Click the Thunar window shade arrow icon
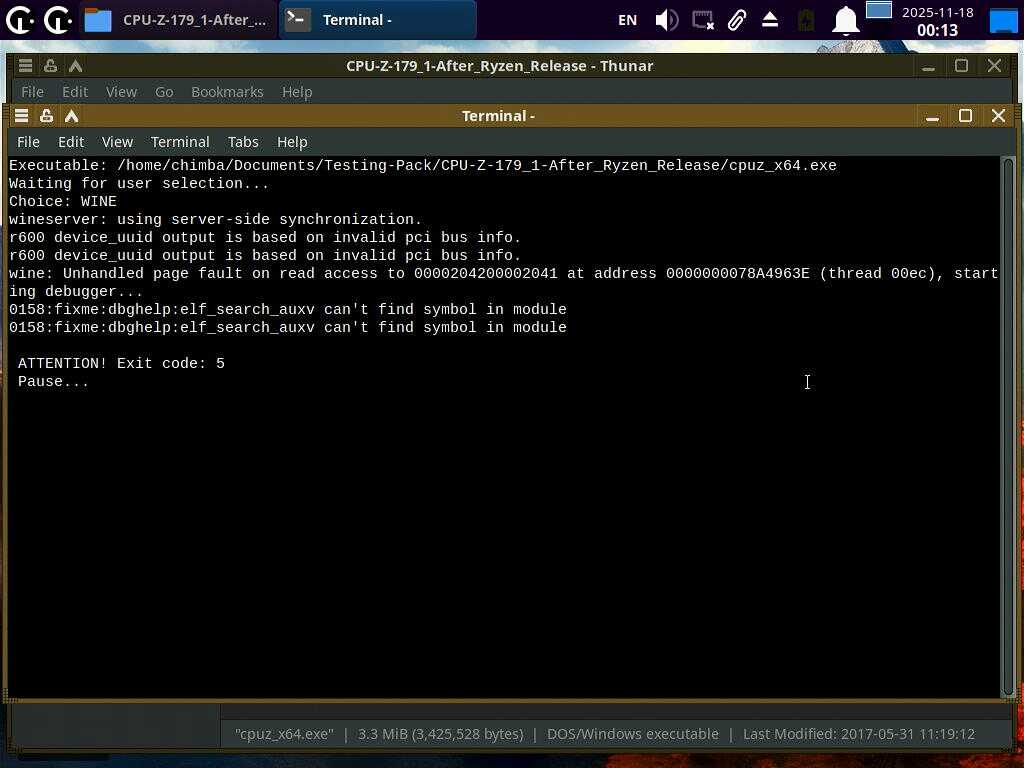 pos(75,65)
